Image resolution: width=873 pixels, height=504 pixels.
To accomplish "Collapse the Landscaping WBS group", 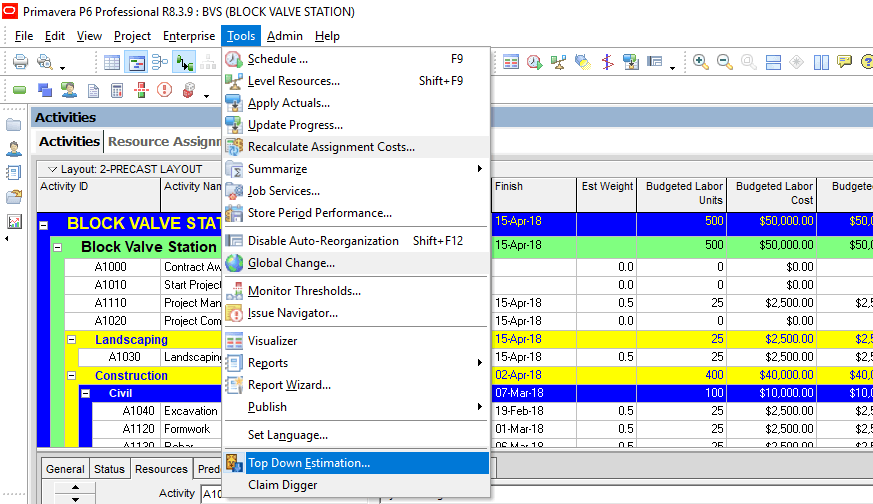I will [71, 339].
